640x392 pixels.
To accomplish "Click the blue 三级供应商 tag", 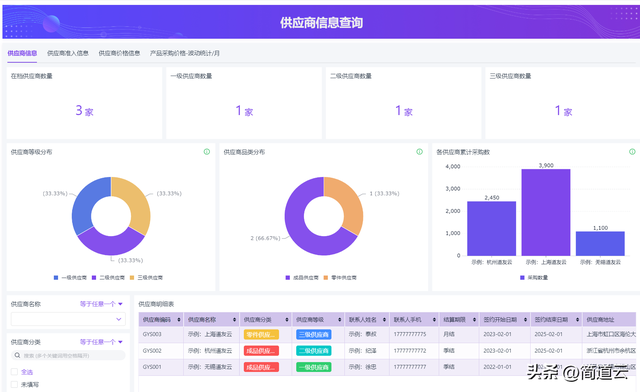I will pos(313,334).
